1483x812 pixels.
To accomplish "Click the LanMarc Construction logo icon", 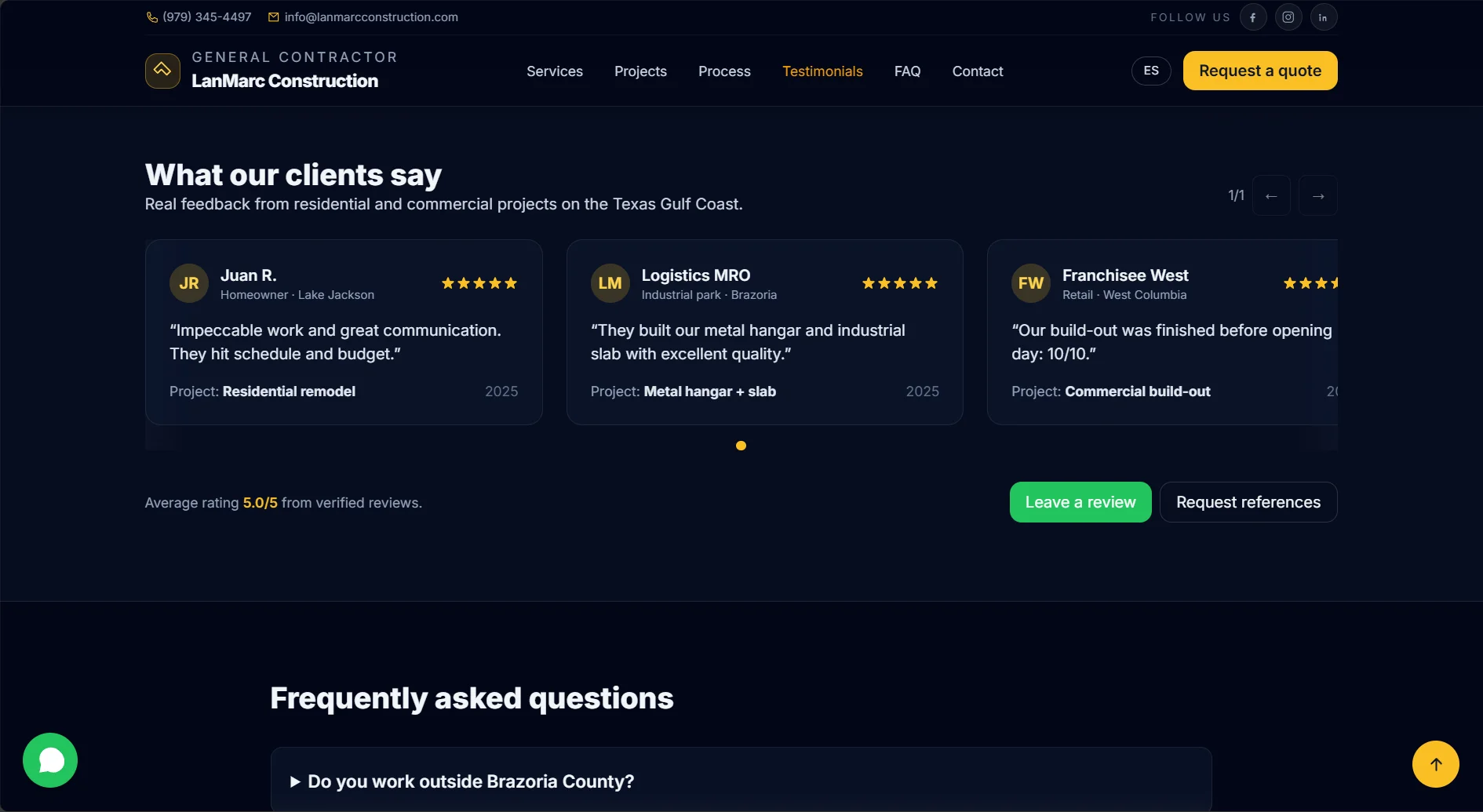I will pos(162,71).
